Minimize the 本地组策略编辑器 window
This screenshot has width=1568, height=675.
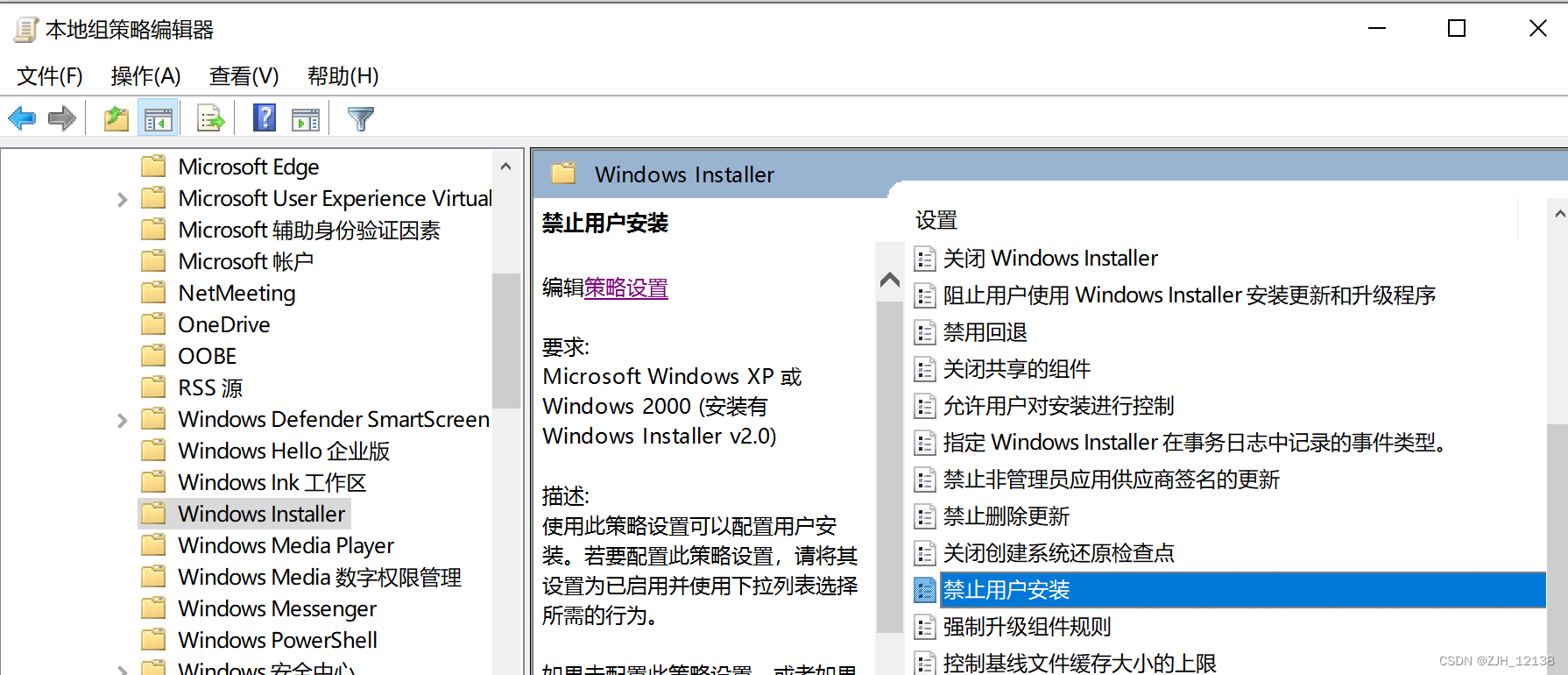(1377, 29)
